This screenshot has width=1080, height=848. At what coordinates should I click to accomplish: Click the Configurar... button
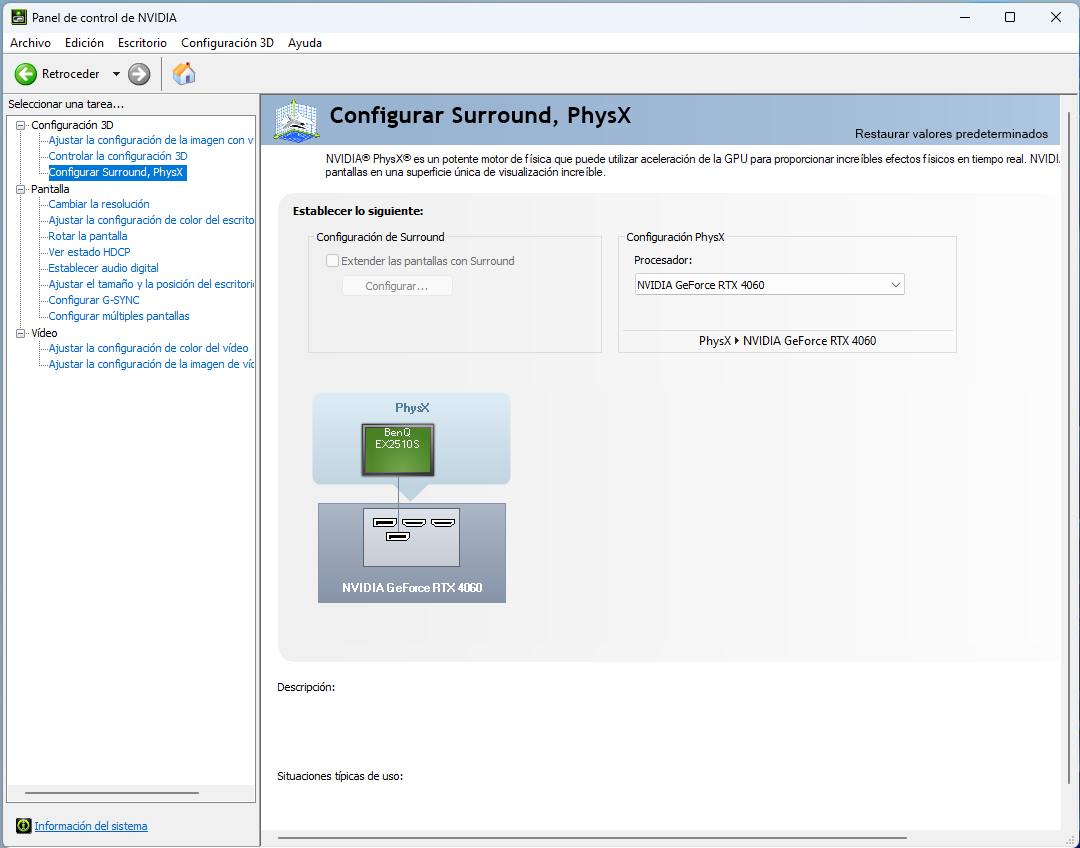click(397, 286)
